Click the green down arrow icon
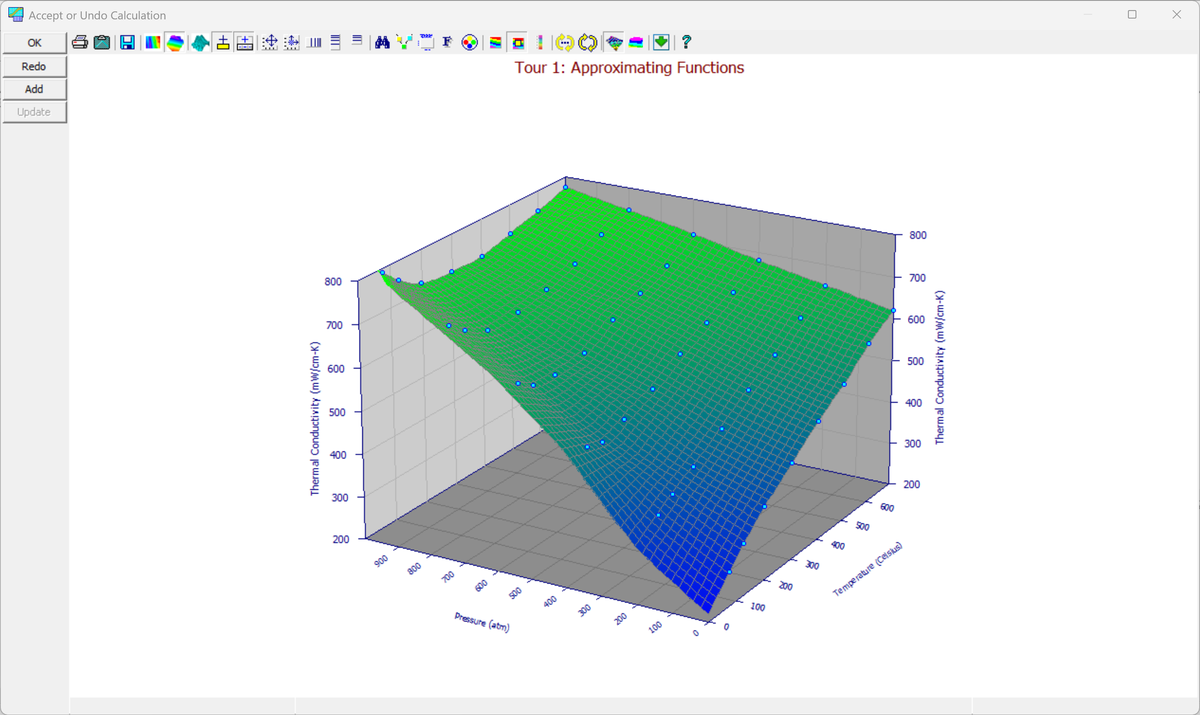The width and height of the screenshot is (1200, 715). tap(661, 42)
